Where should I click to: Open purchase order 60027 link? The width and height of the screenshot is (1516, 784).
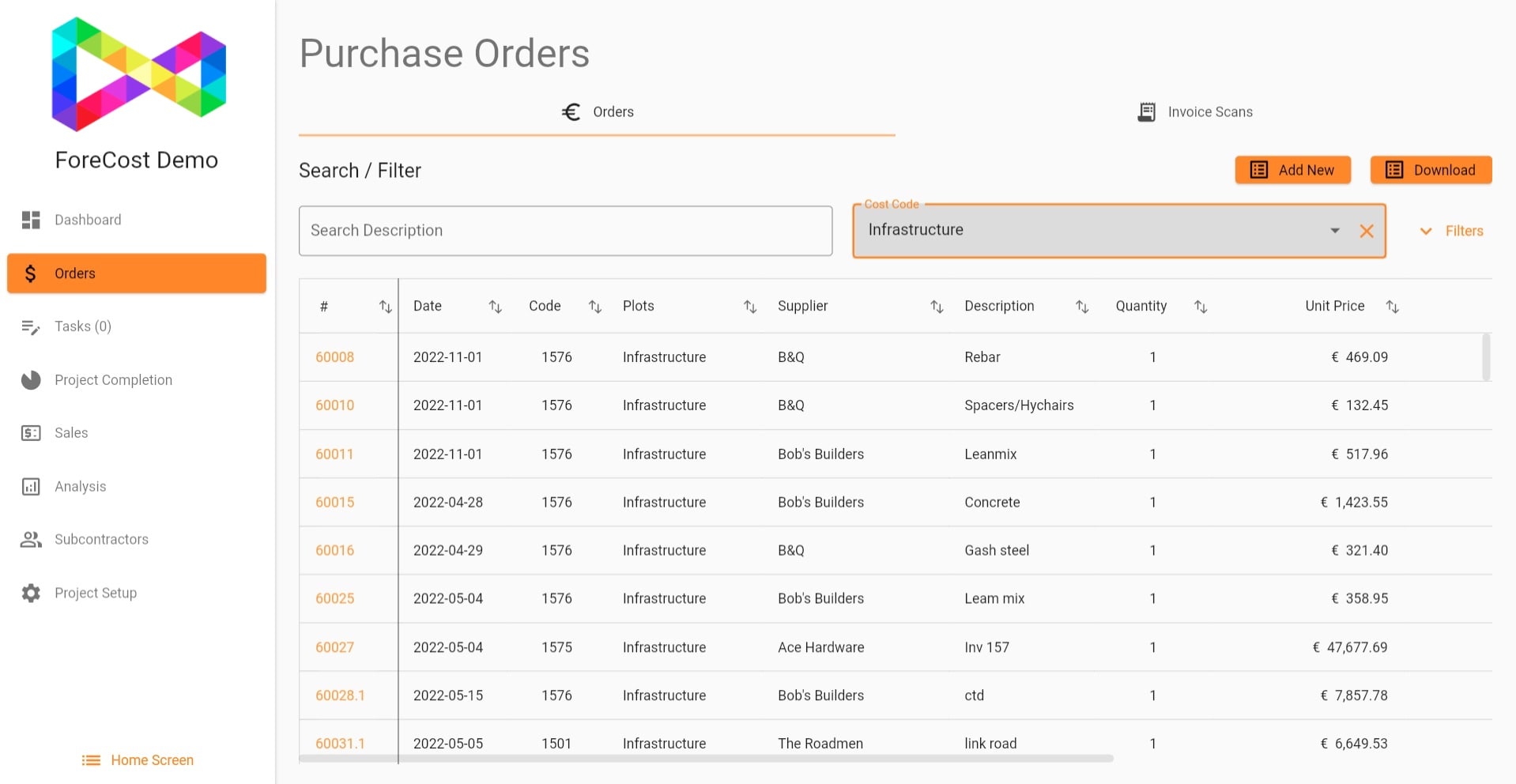coord(334,647)
